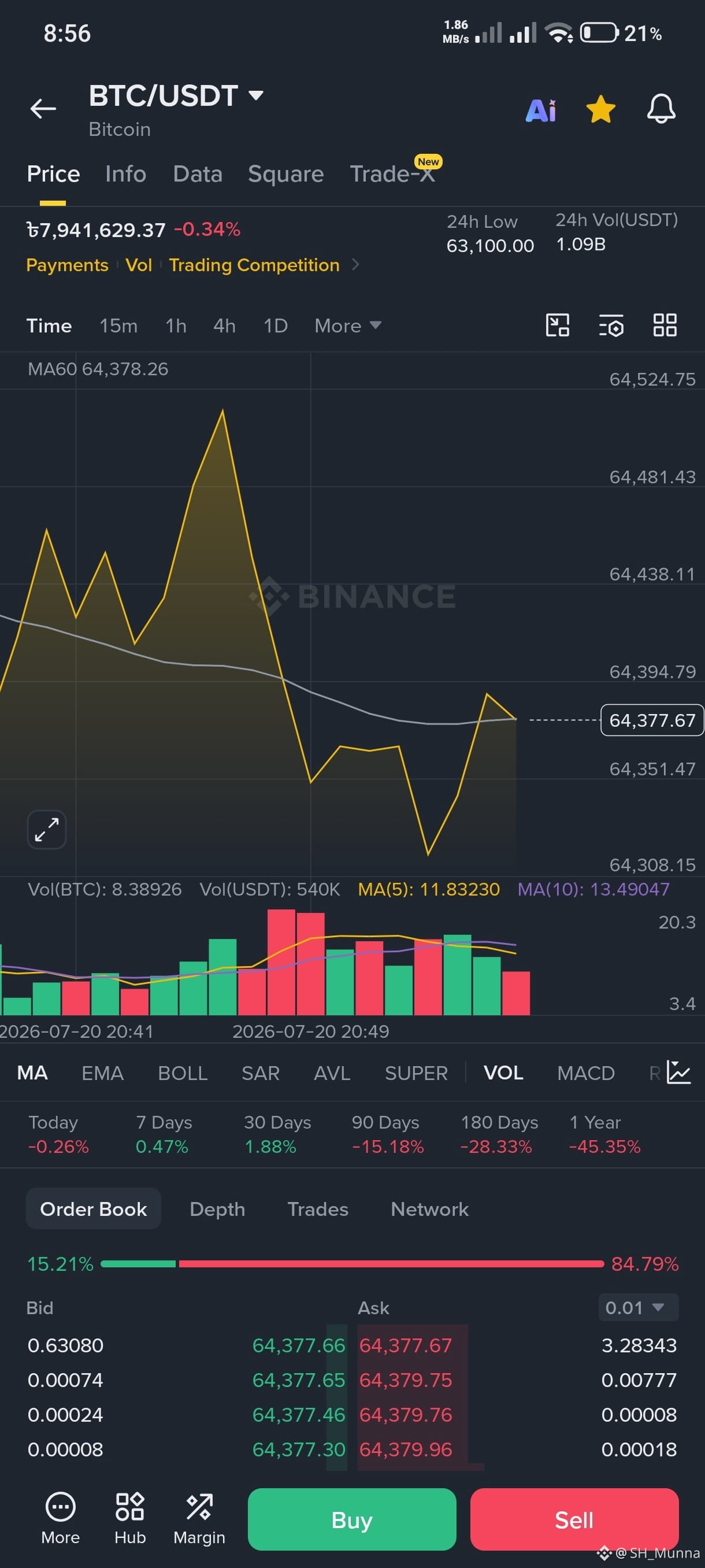Toggle the SAR indicator
The image size is (705, 1568).
click(x=261, y=1073)
